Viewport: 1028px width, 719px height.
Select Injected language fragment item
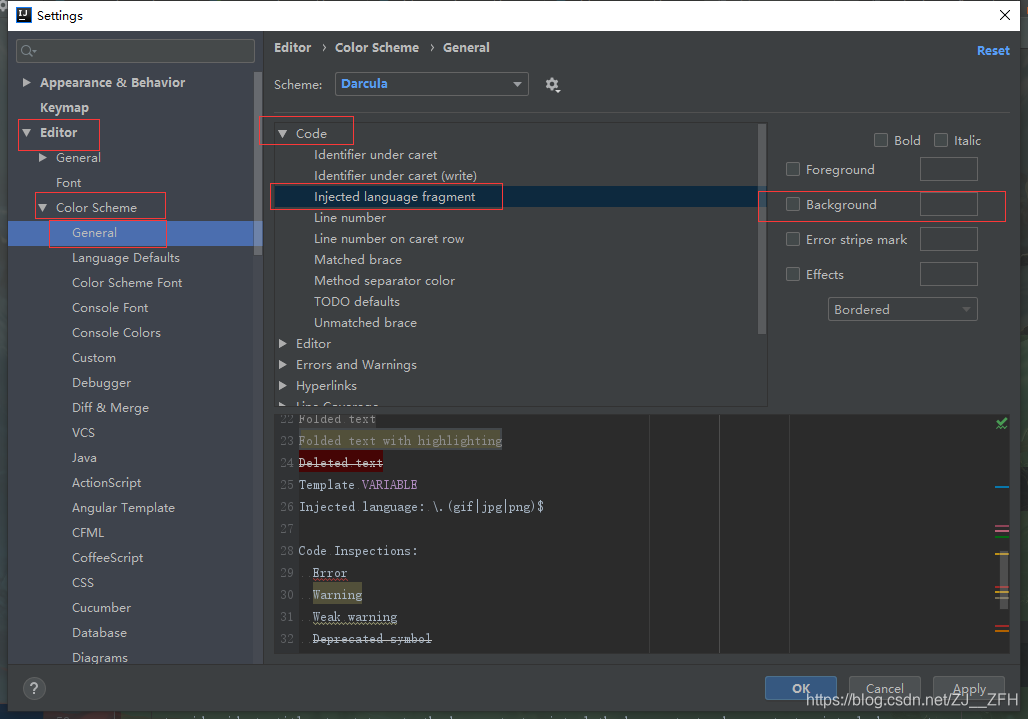395,197
